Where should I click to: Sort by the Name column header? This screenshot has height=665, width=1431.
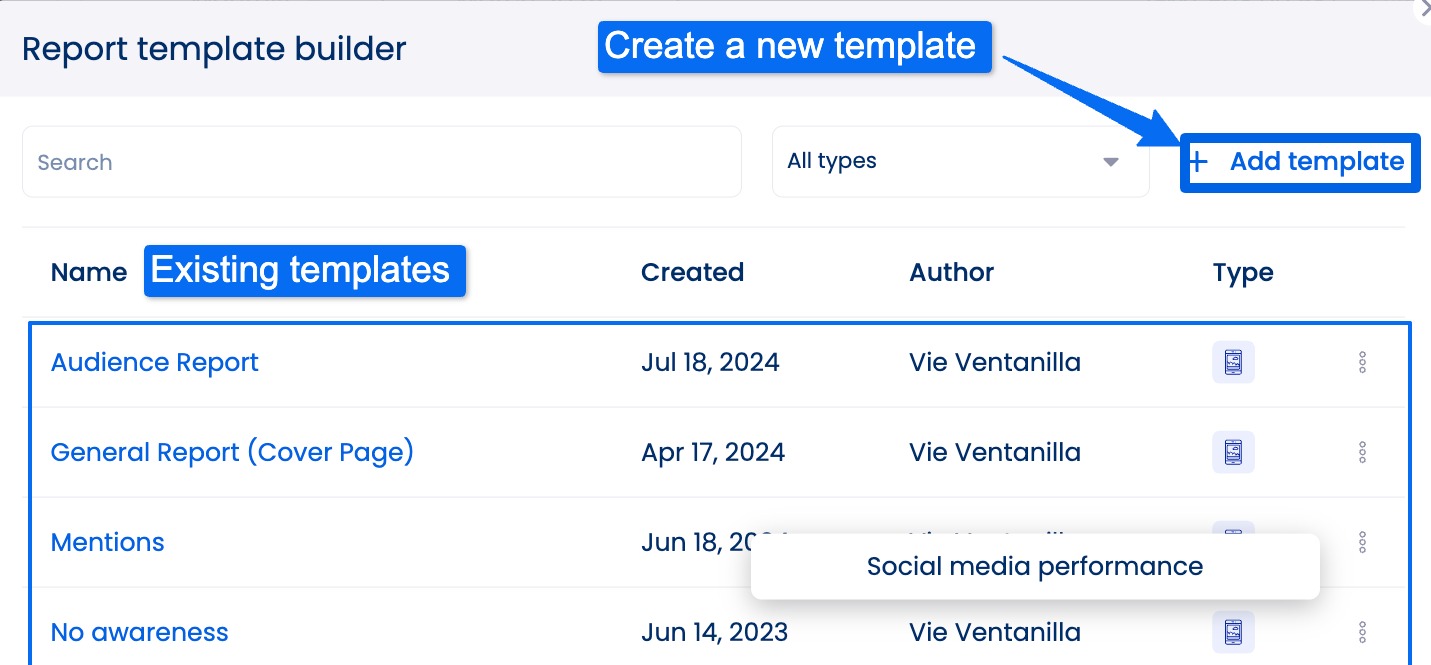click(x=88, y=272)
